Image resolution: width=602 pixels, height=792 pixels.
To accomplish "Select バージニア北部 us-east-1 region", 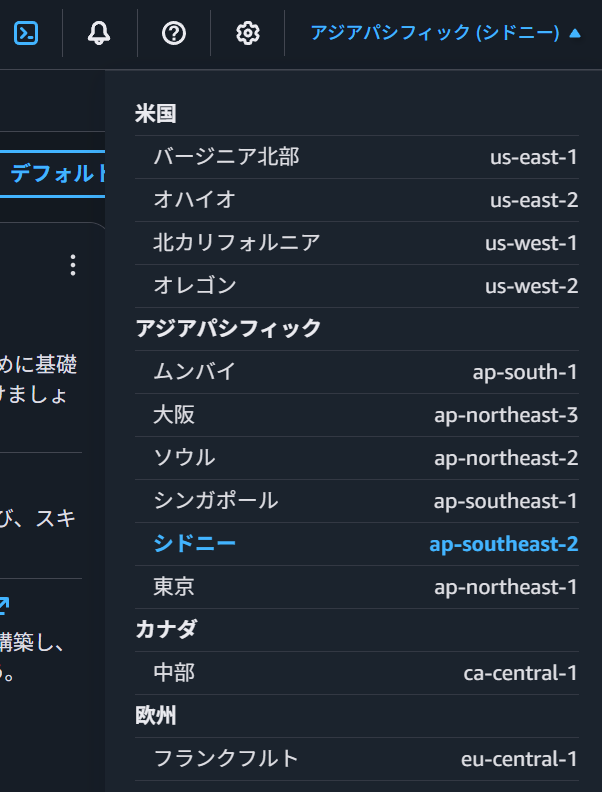I will (x=356, y=157).
